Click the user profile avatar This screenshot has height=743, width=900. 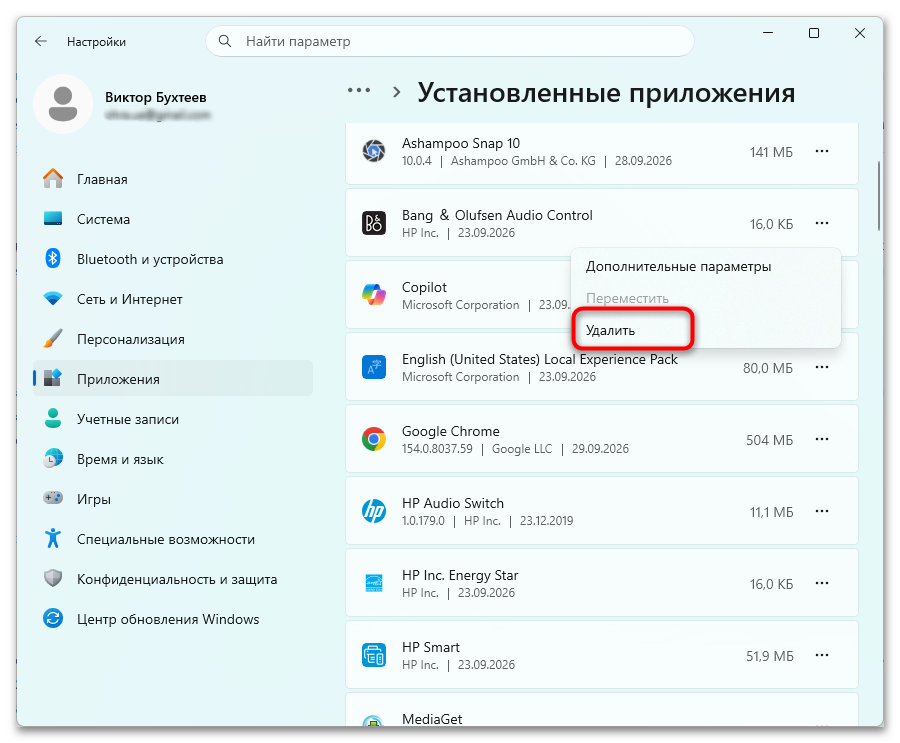click(63, 104)
